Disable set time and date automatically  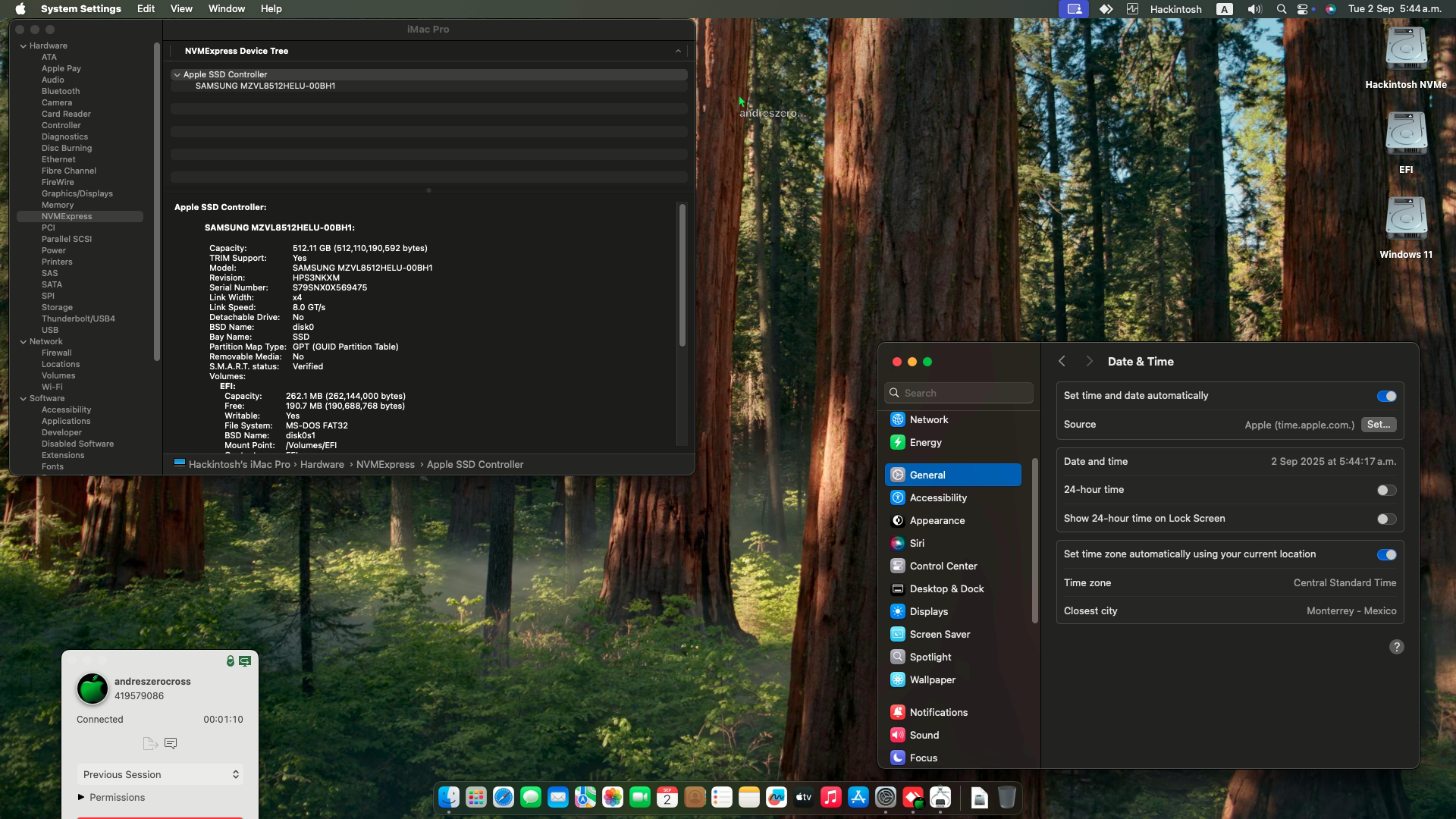click(x=1385, y=396)
